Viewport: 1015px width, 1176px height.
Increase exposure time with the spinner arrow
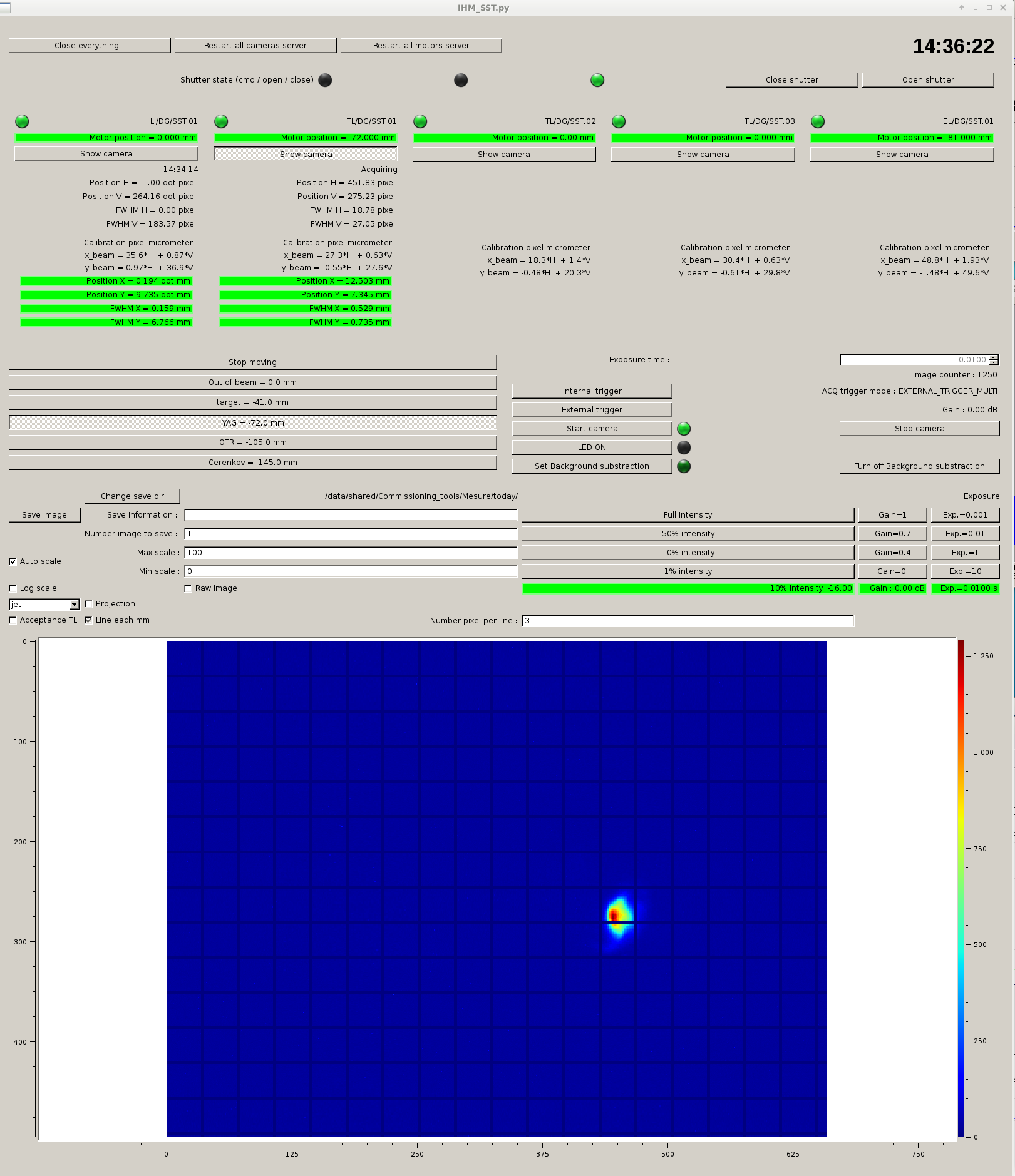point(994,357)
